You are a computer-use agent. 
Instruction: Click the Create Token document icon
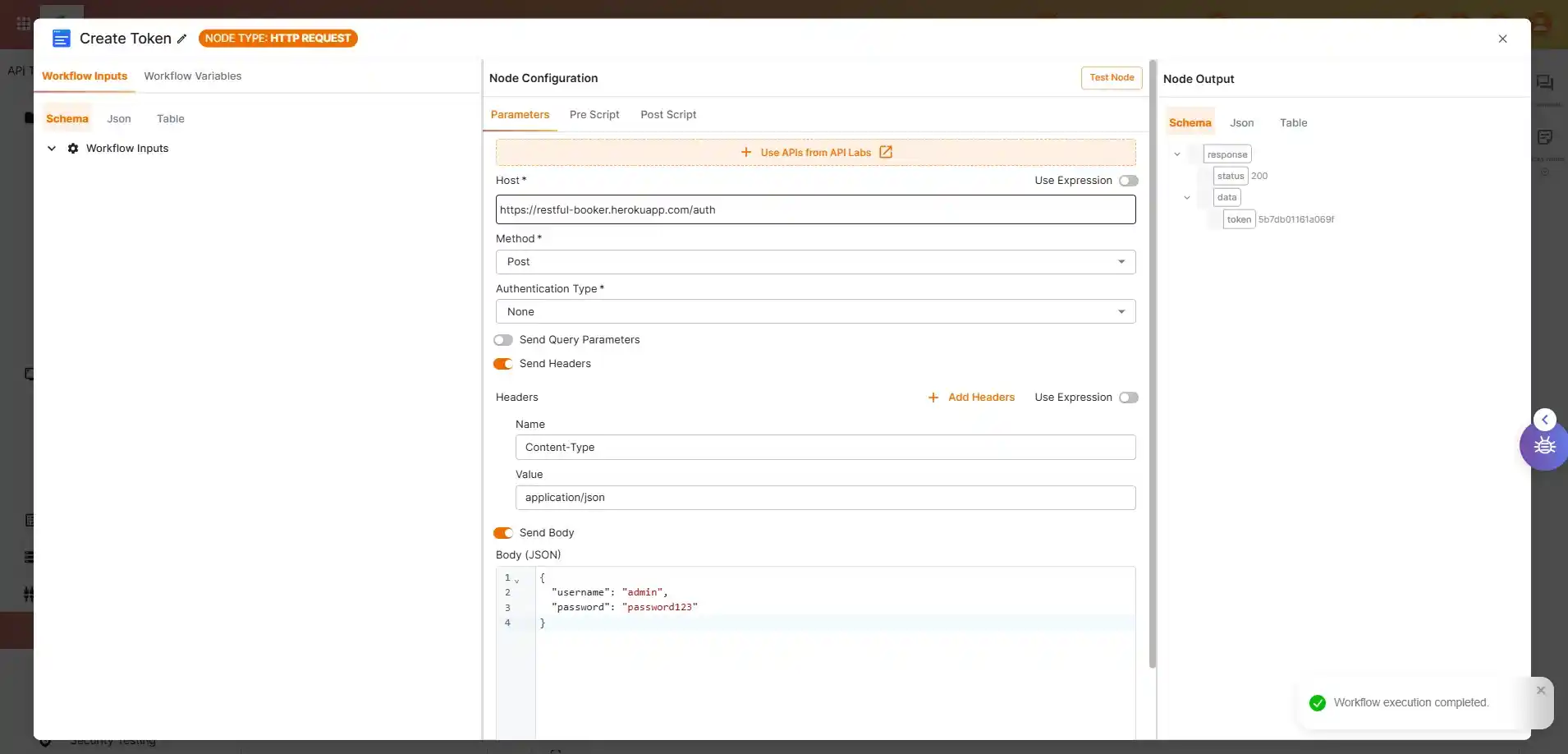[62, 39]
